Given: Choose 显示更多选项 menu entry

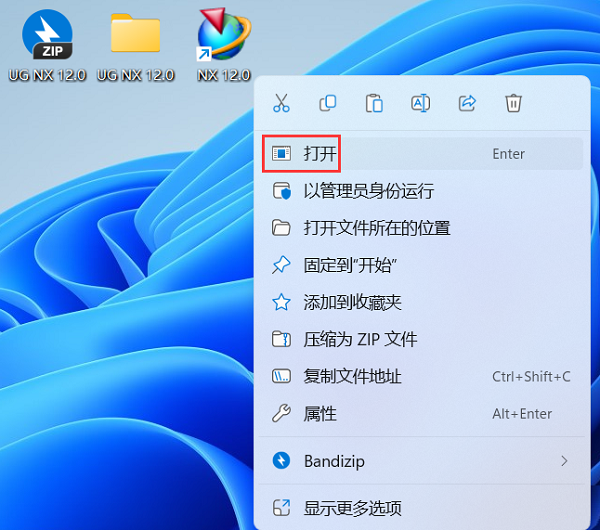Looking at the screenshot, I should click(422, 508).
